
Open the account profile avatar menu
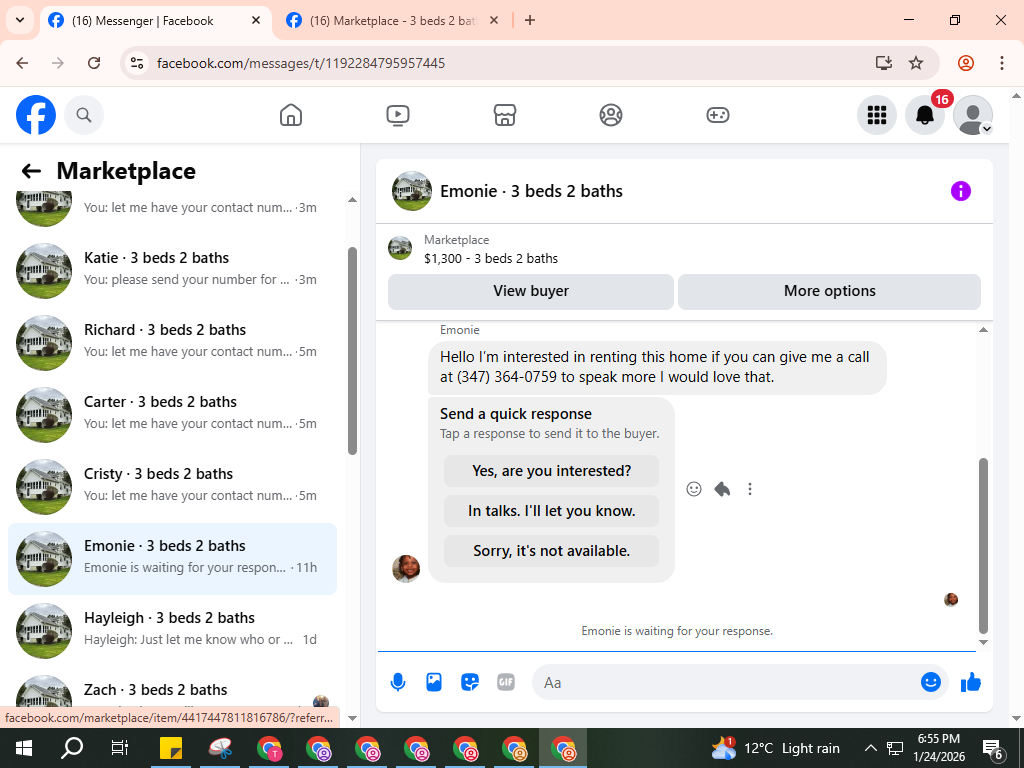972,115
